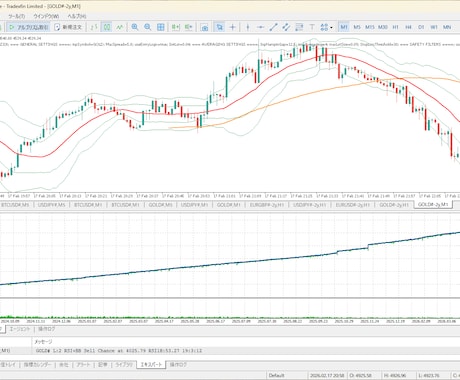460x380 pixels.
Task: Select the Expert log message row
Action: 230,351
